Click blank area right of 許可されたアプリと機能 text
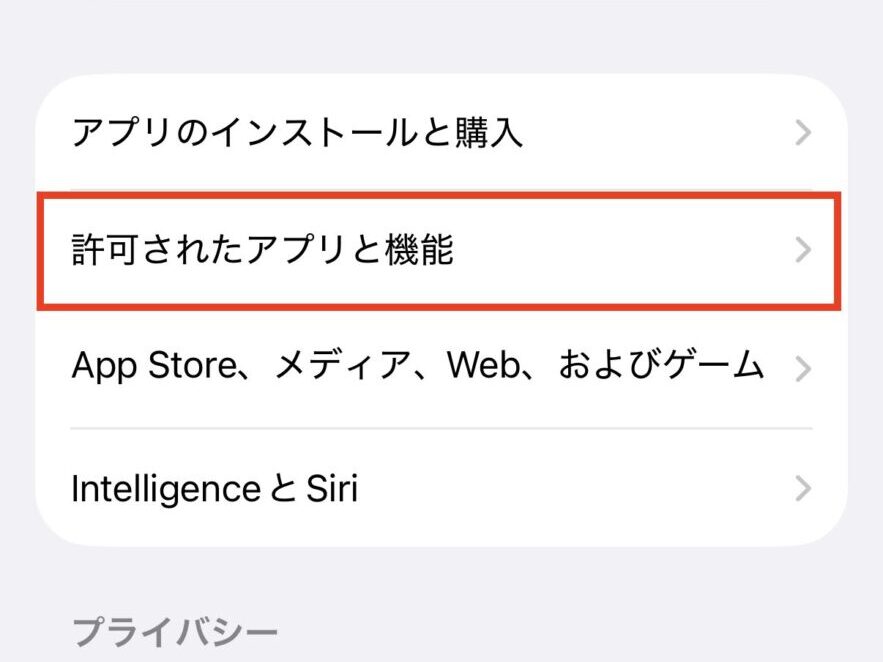883x662 pixels. coord(620,250)
